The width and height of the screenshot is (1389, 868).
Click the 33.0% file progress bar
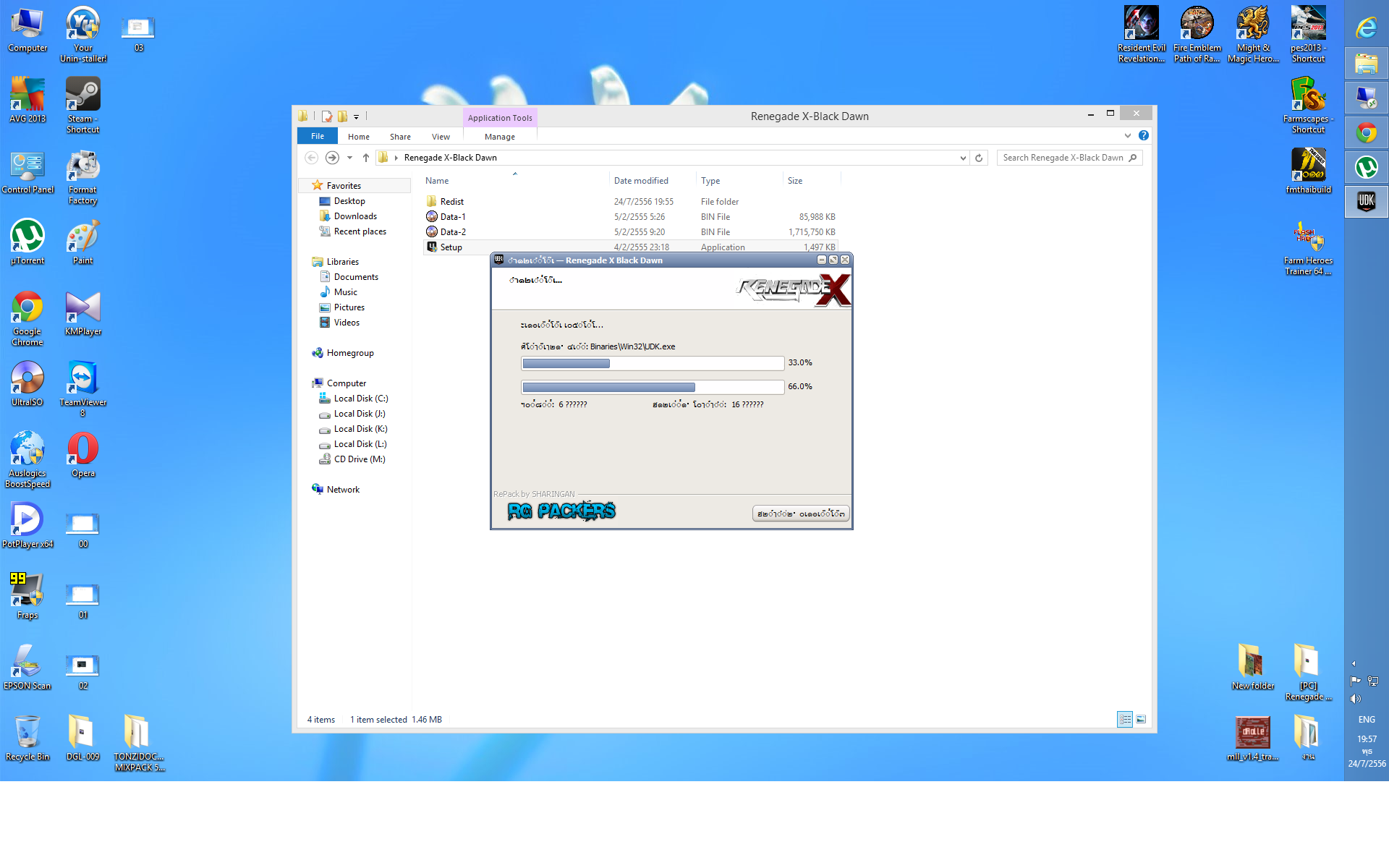coord(652,363)
